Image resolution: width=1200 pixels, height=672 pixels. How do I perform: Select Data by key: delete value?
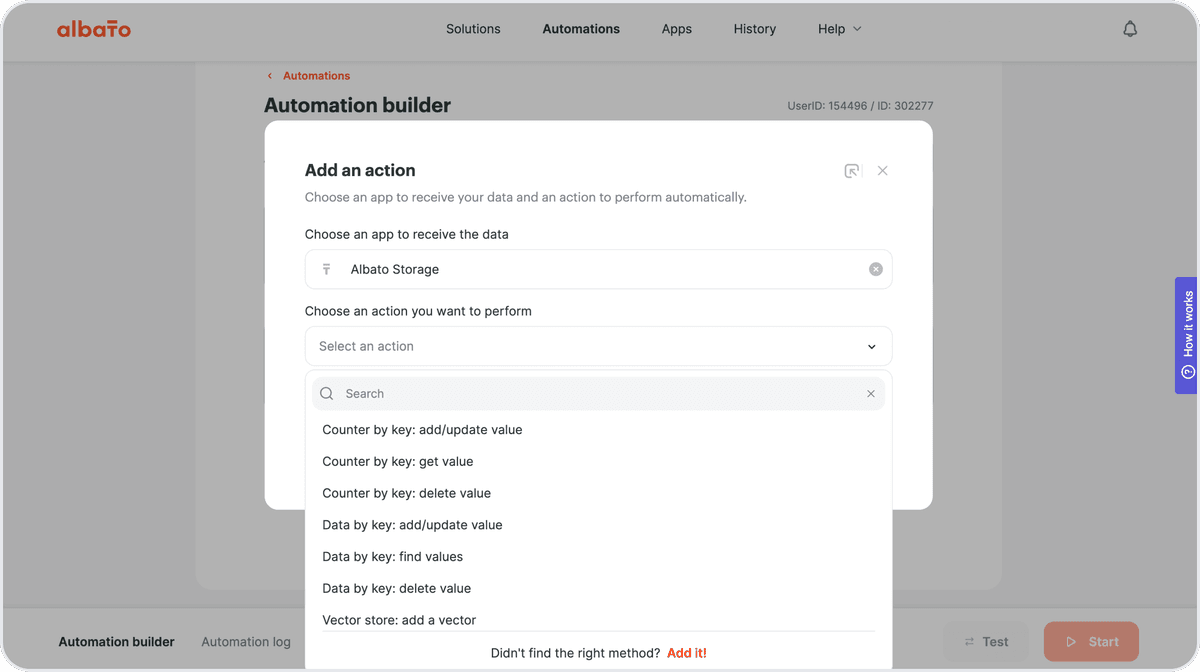[598, 589]
